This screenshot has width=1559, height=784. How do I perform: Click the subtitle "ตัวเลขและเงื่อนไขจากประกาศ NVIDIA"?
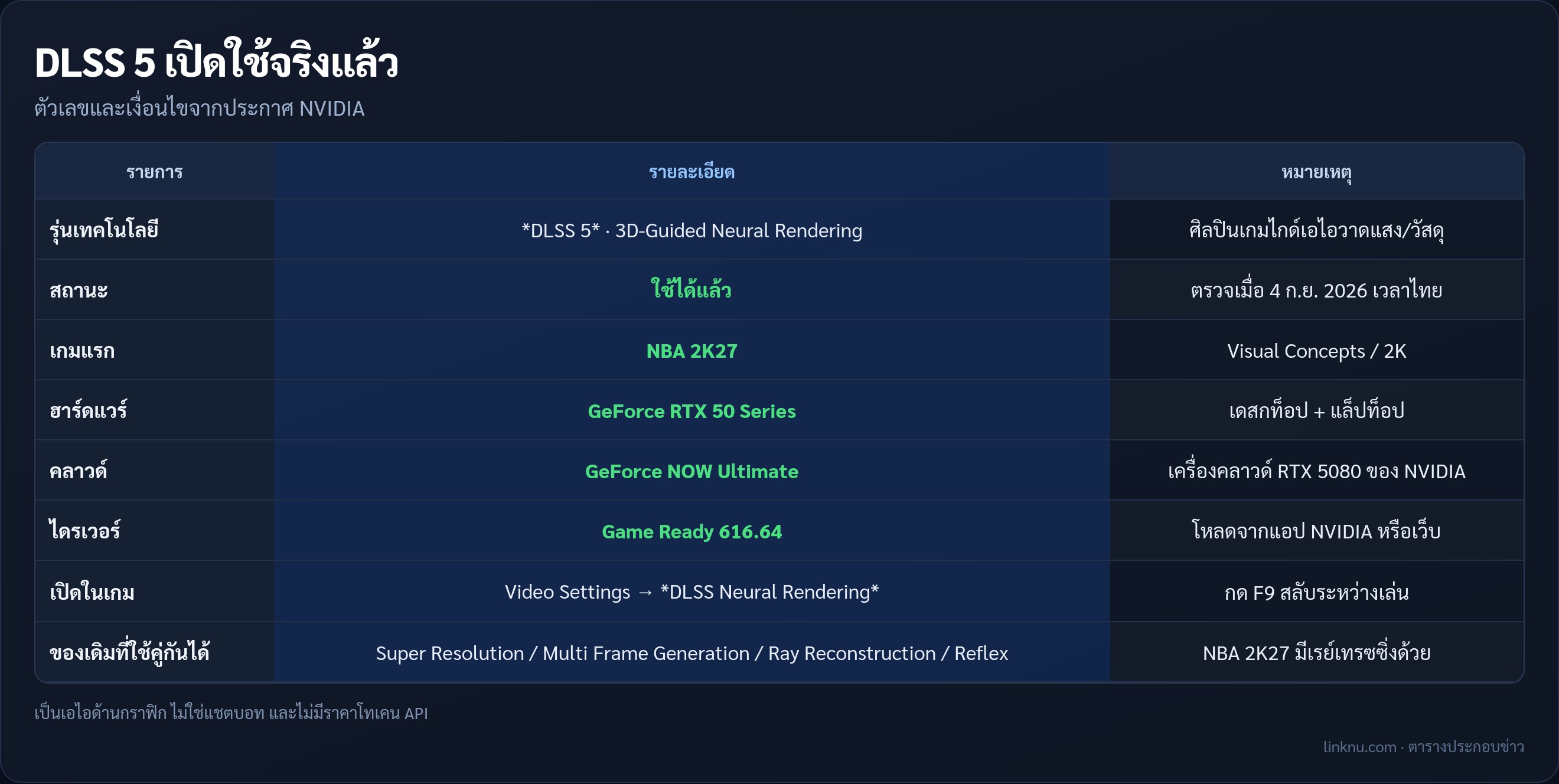[x=199, y=108]
